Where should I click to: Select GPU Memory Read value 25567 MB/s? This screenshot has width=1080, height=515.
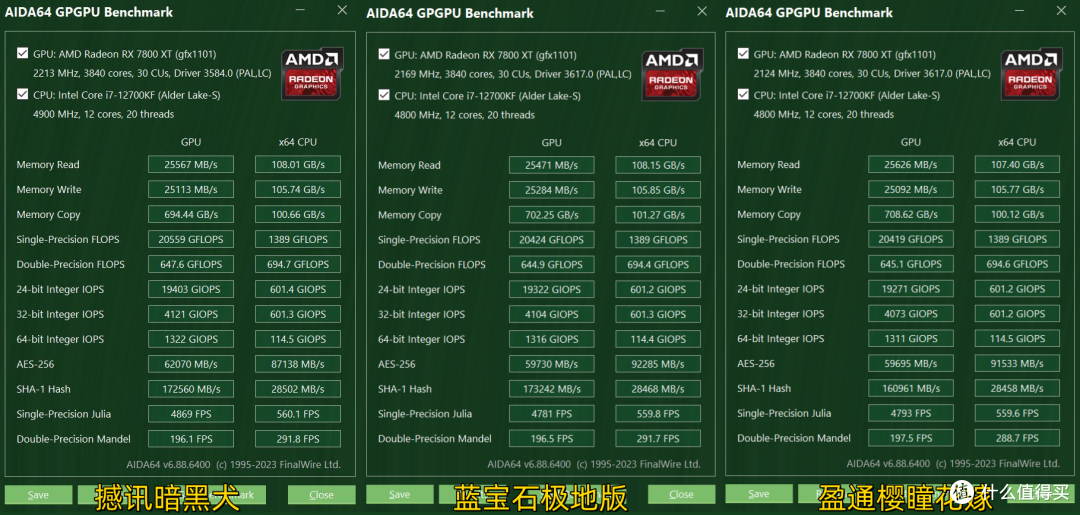[x=191, y=164]
